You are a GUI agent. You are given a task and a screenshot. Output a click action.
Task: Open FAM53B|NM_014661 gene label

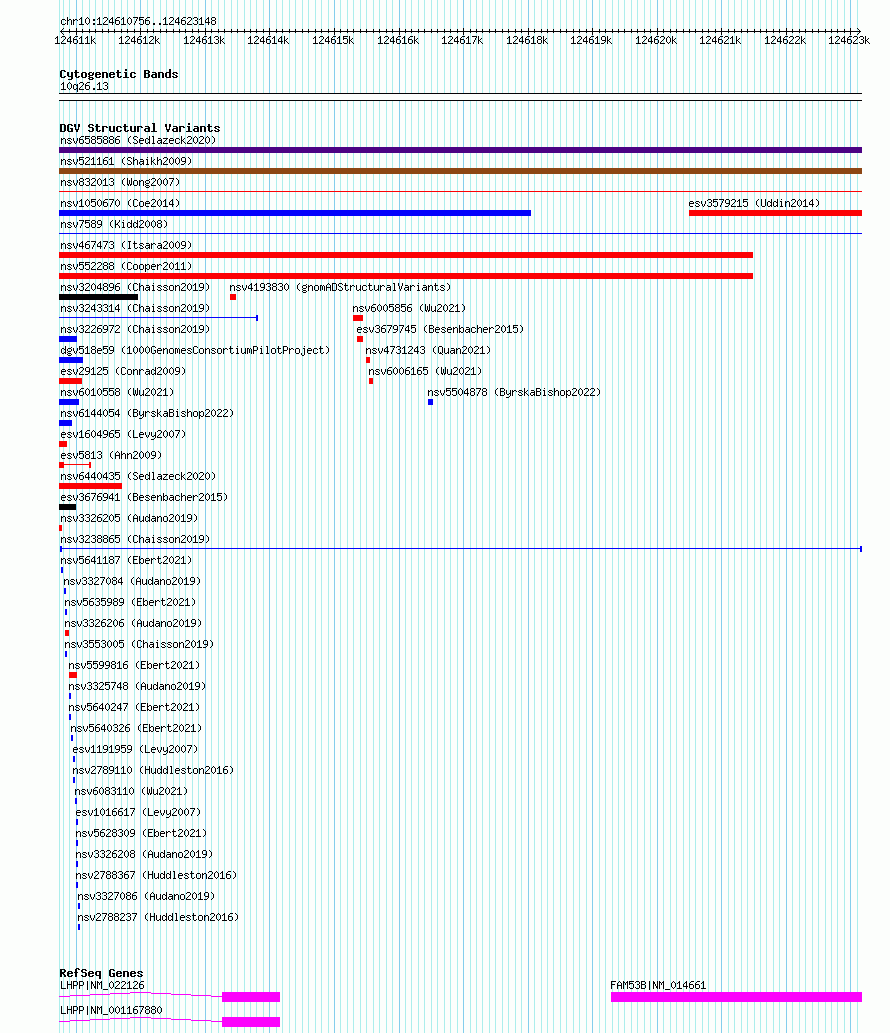tap(658, 986)
